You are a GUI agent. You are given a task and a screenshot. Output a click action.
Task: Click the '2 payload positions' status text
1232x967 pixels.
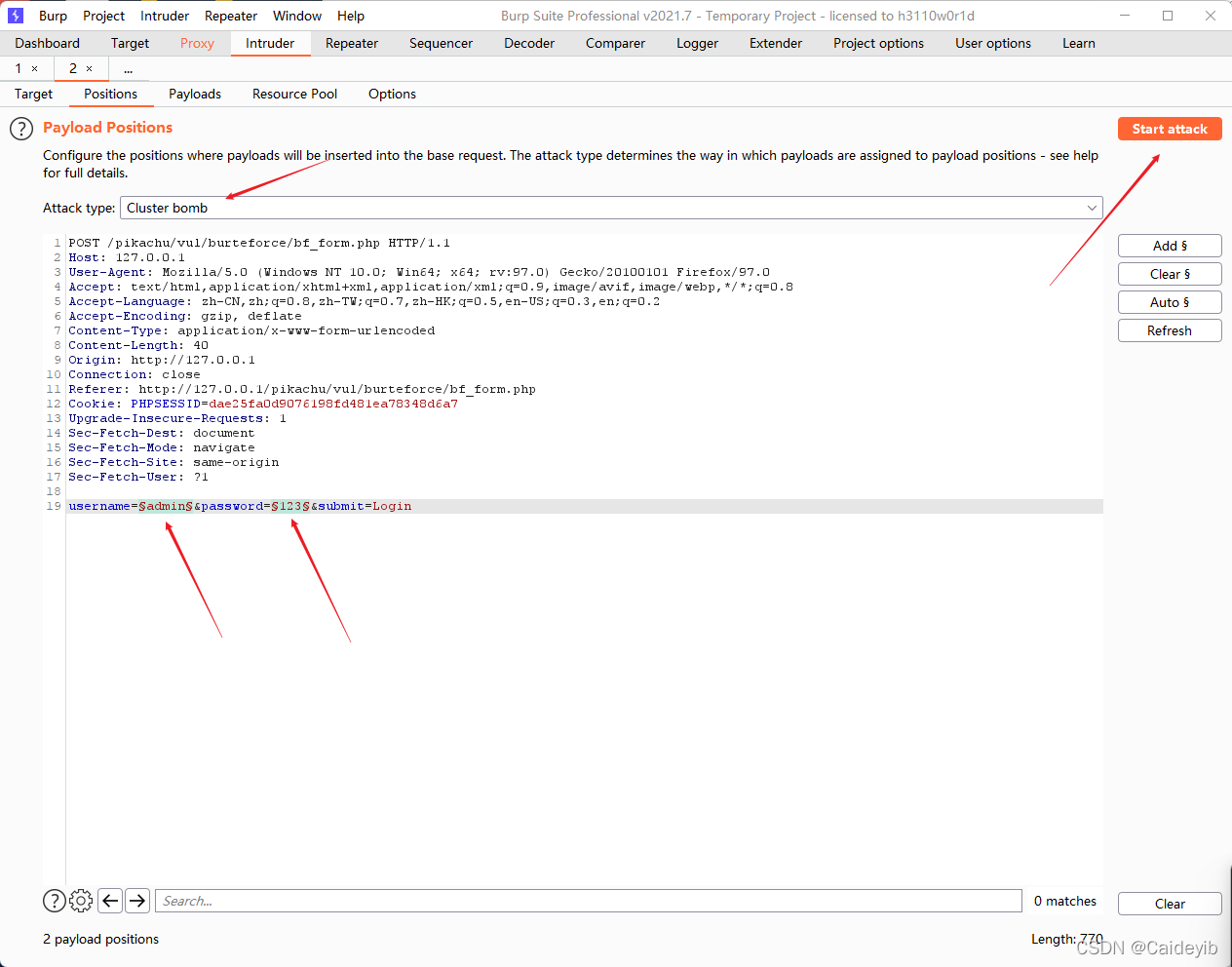pos(100,939)
